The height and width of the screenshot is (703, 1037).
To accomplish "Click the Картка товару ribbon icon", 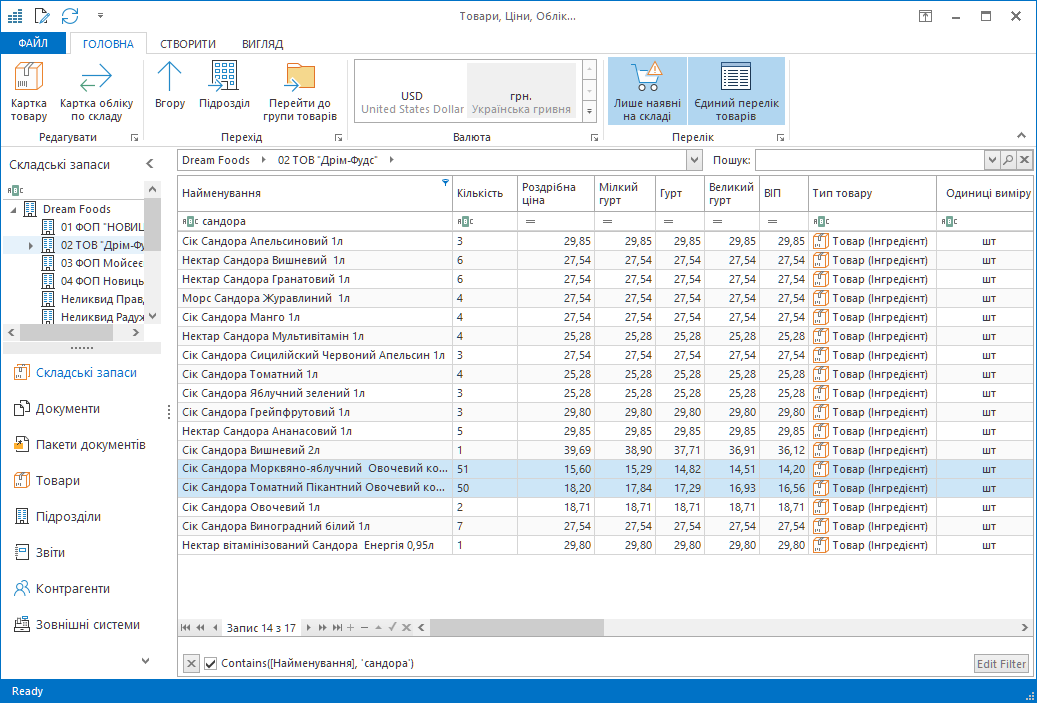I will click(x=29, y=90).
